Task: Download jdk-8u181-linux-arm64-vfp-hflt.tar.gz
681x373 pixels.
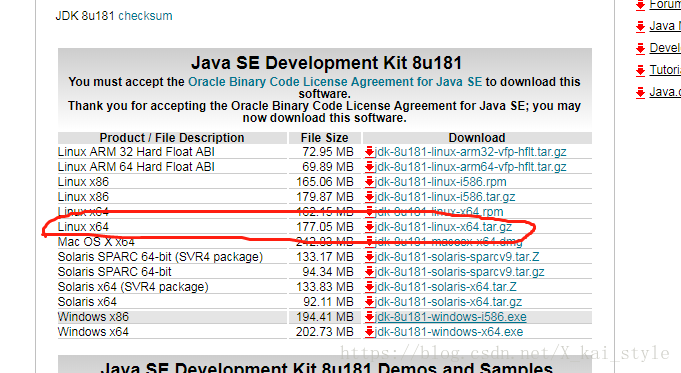Action: coord(471,167)
